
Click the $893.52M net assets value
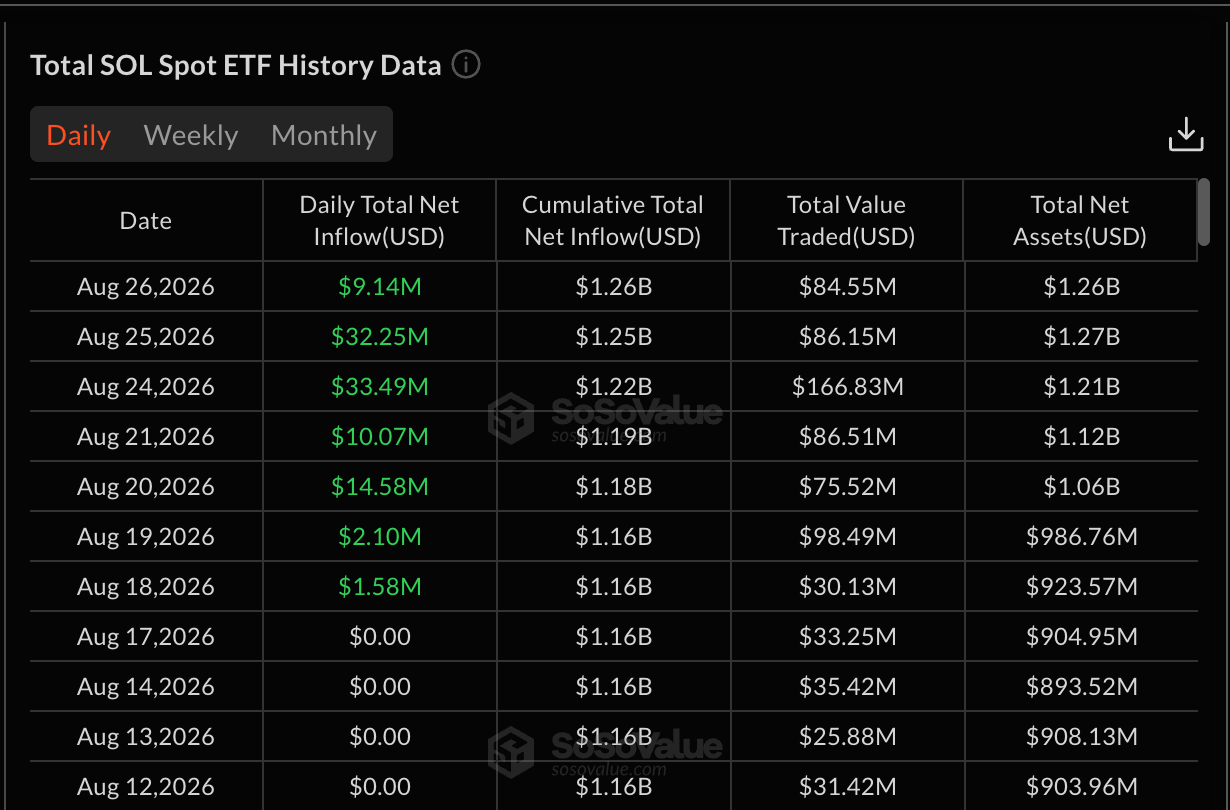click(x=1081, y=687)
